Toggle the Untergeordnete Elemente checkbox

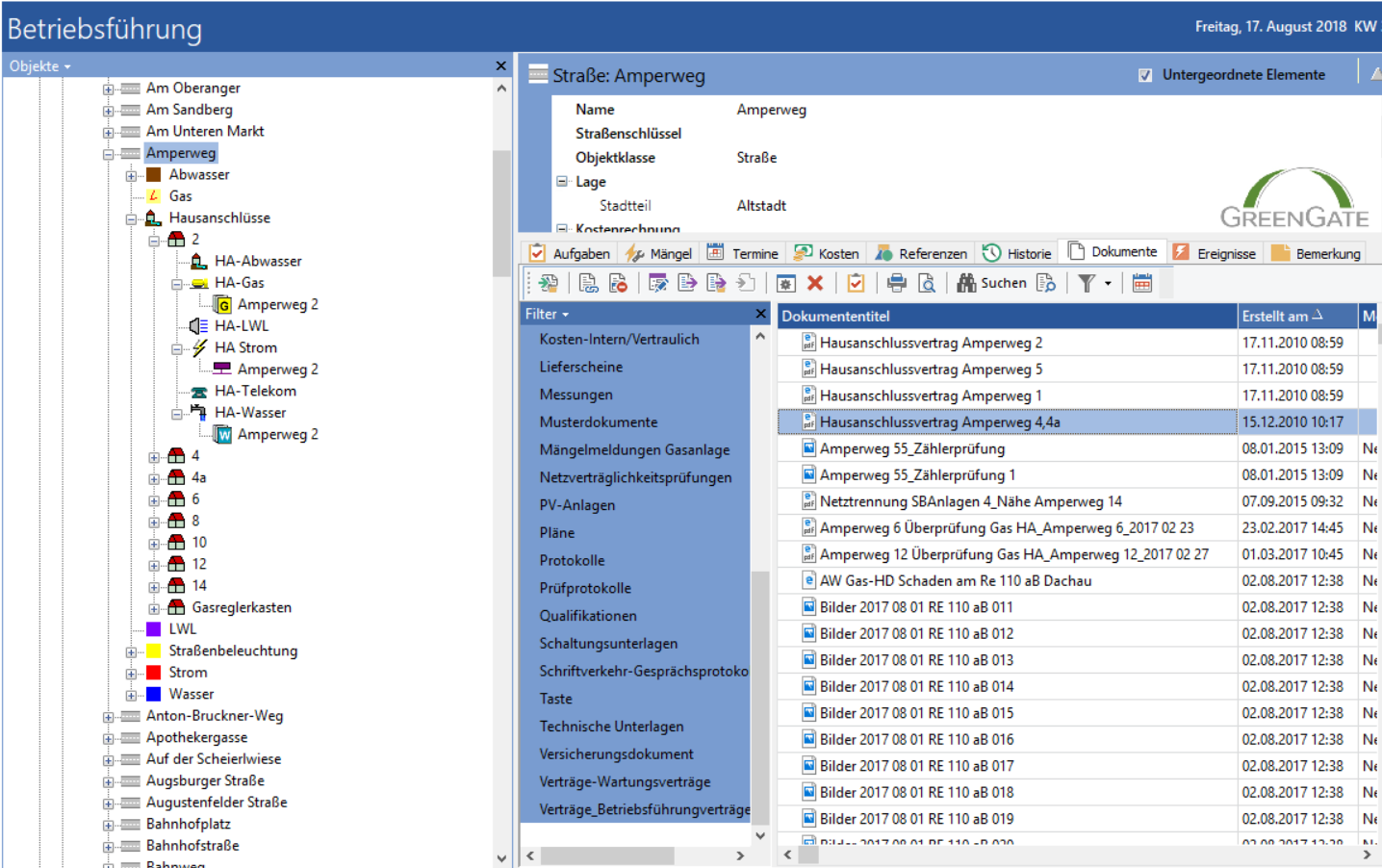click(x=1145, y=75)
